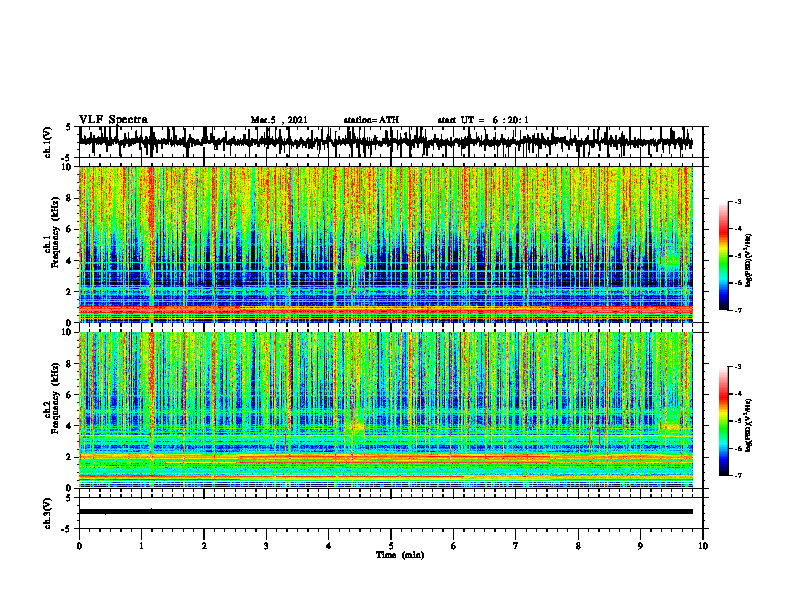Click the "-7" tick on ch.1 colorbar
This screenshot has width=792, height=612.
(738, 310)
